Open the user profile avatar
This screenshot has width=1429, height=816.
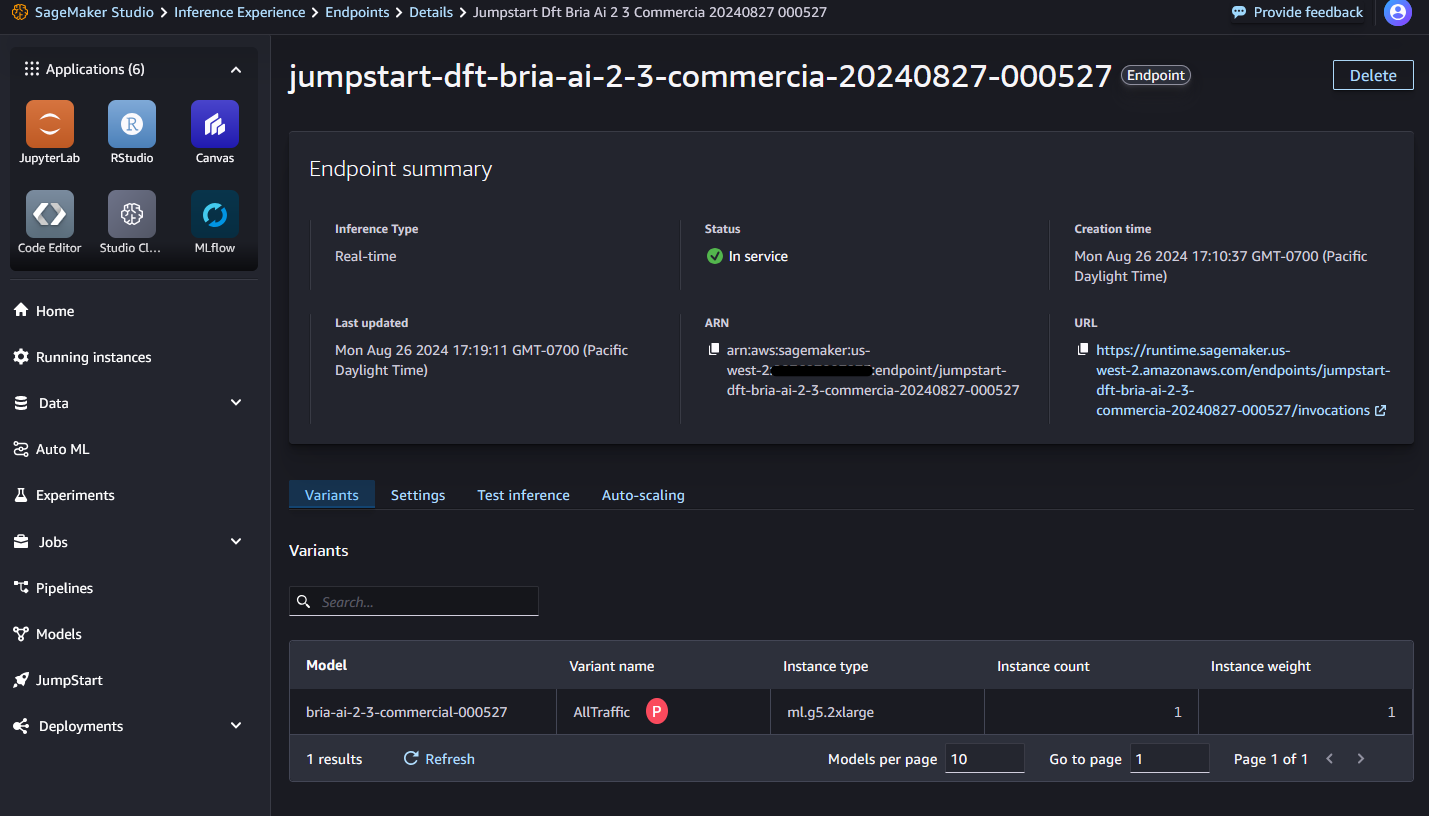click(x=1398, y=13)
